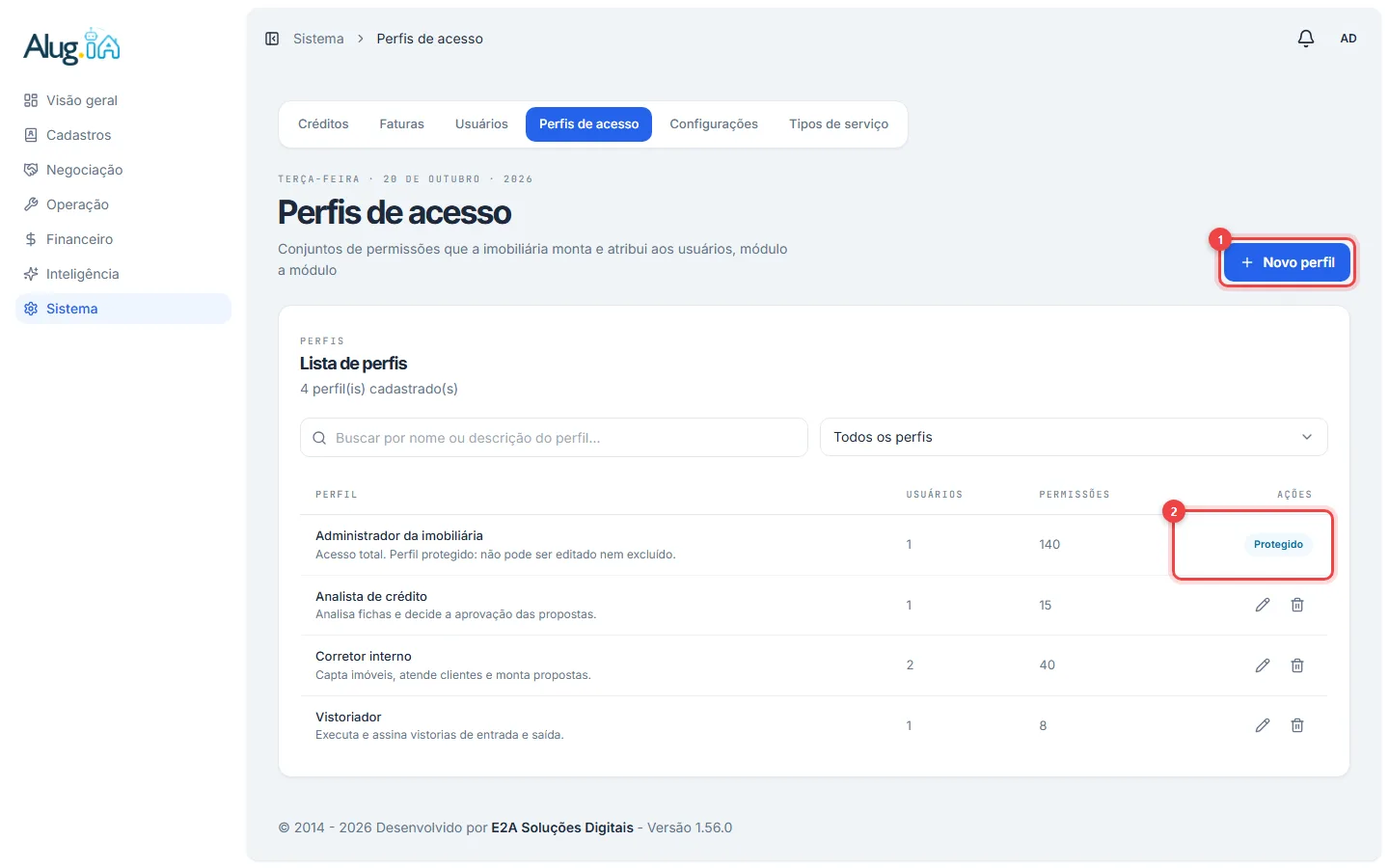Screen dimensions: 1389x868
Task: Focus the profile search field
Action: point(554,438)
